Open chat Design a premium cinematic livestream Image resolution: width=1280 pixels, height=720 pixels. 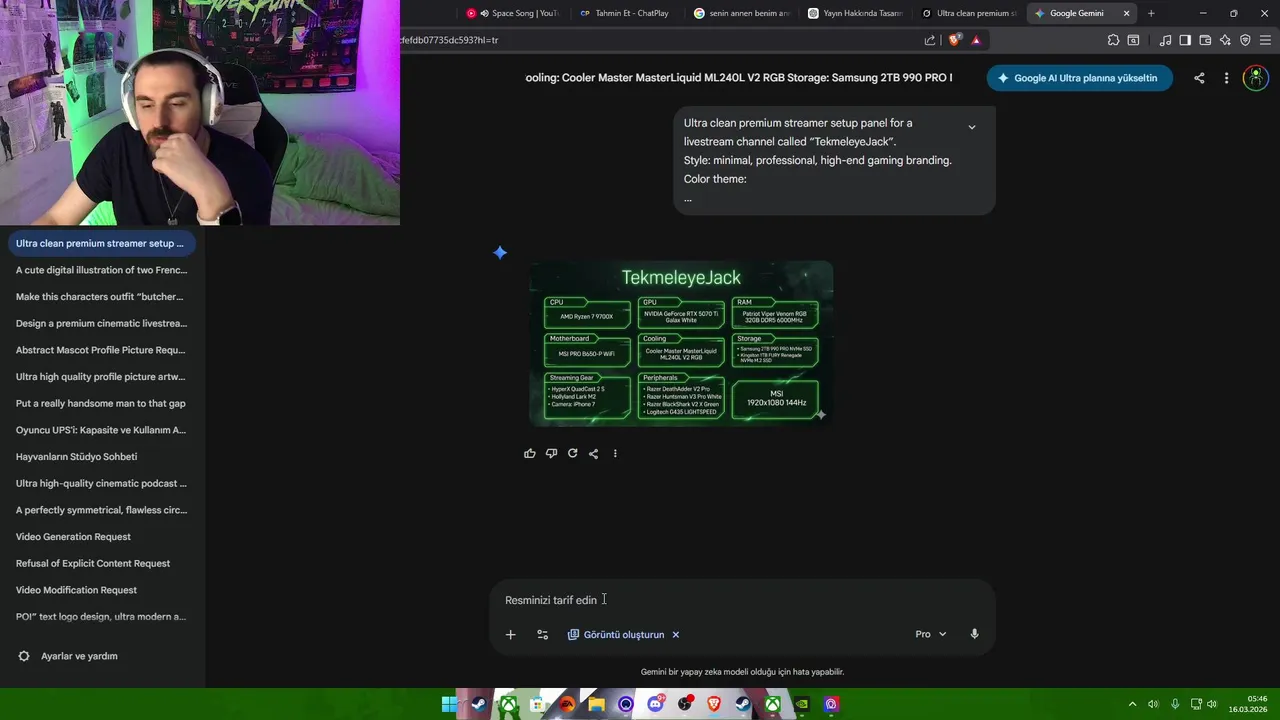coord(102,323)
